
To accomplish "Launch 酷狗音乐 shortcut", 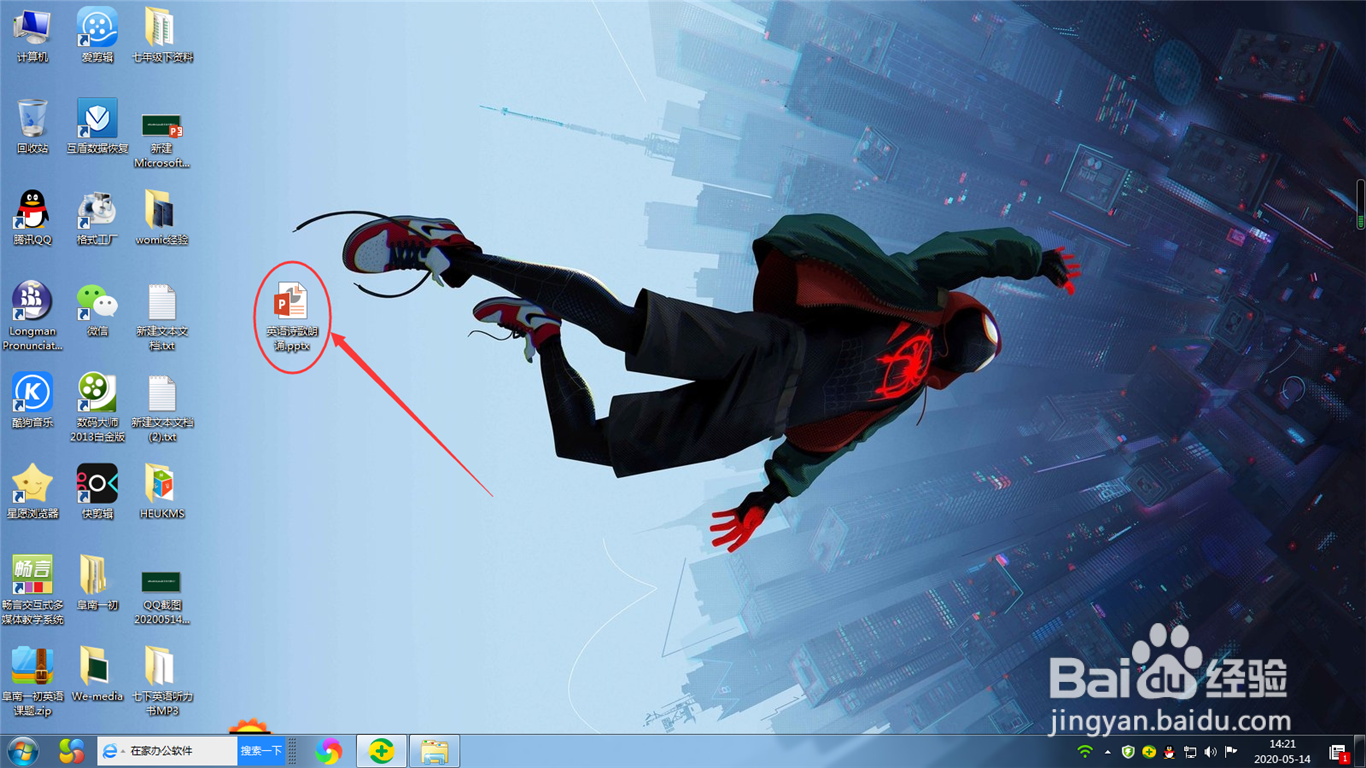I will [33, 400].
